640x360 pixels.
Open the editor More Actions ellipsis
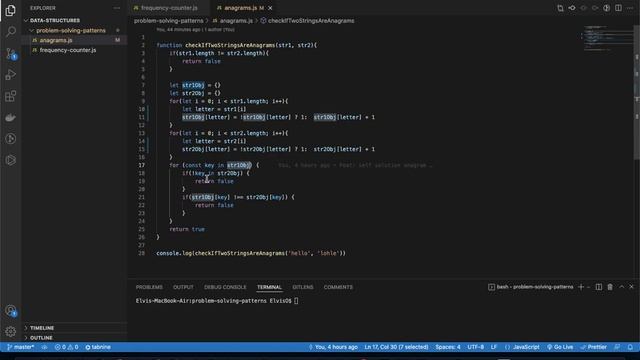[630, 8]
